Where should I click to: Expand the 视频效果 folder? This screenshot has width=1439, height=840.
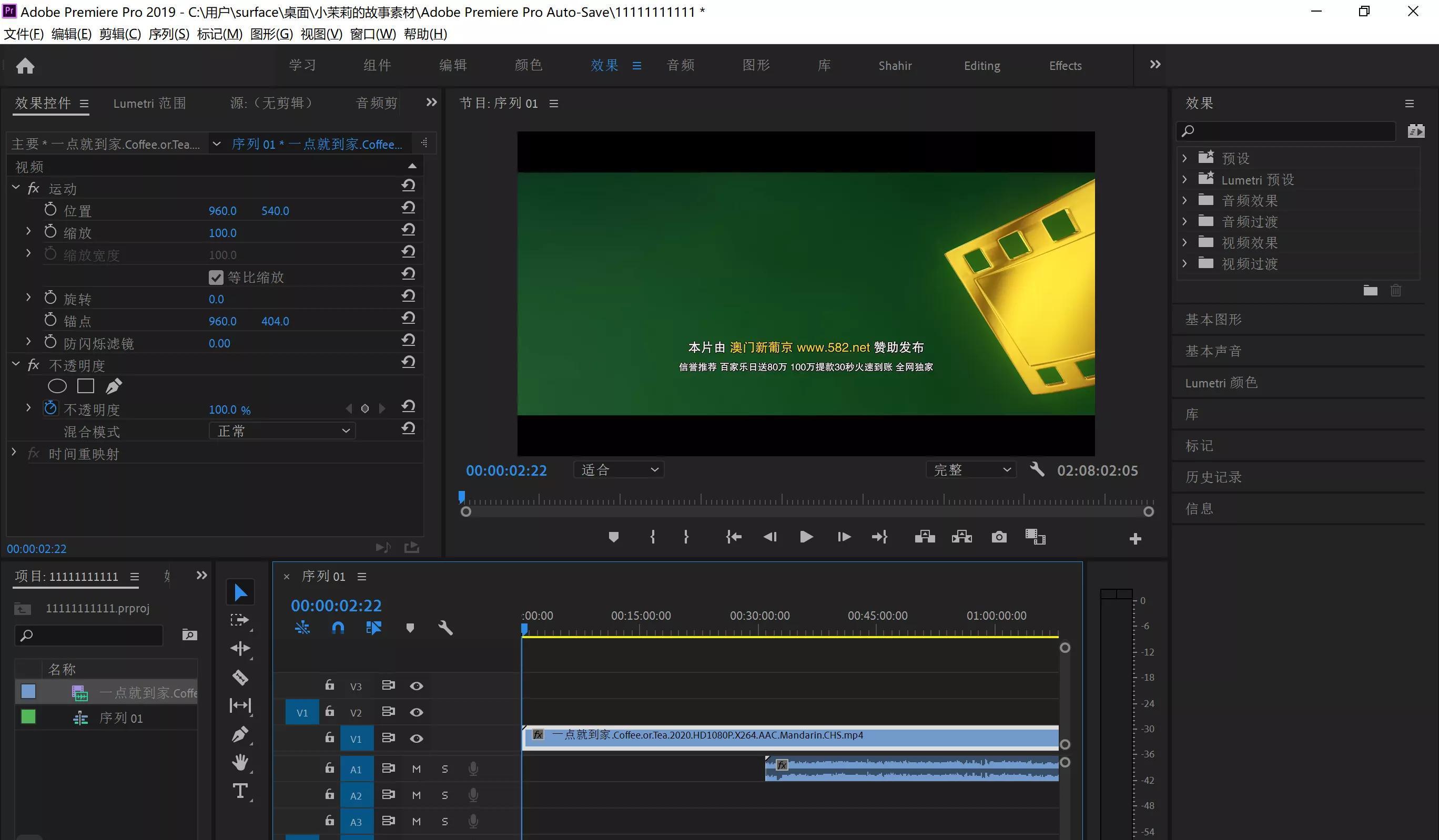point(1184,242)
